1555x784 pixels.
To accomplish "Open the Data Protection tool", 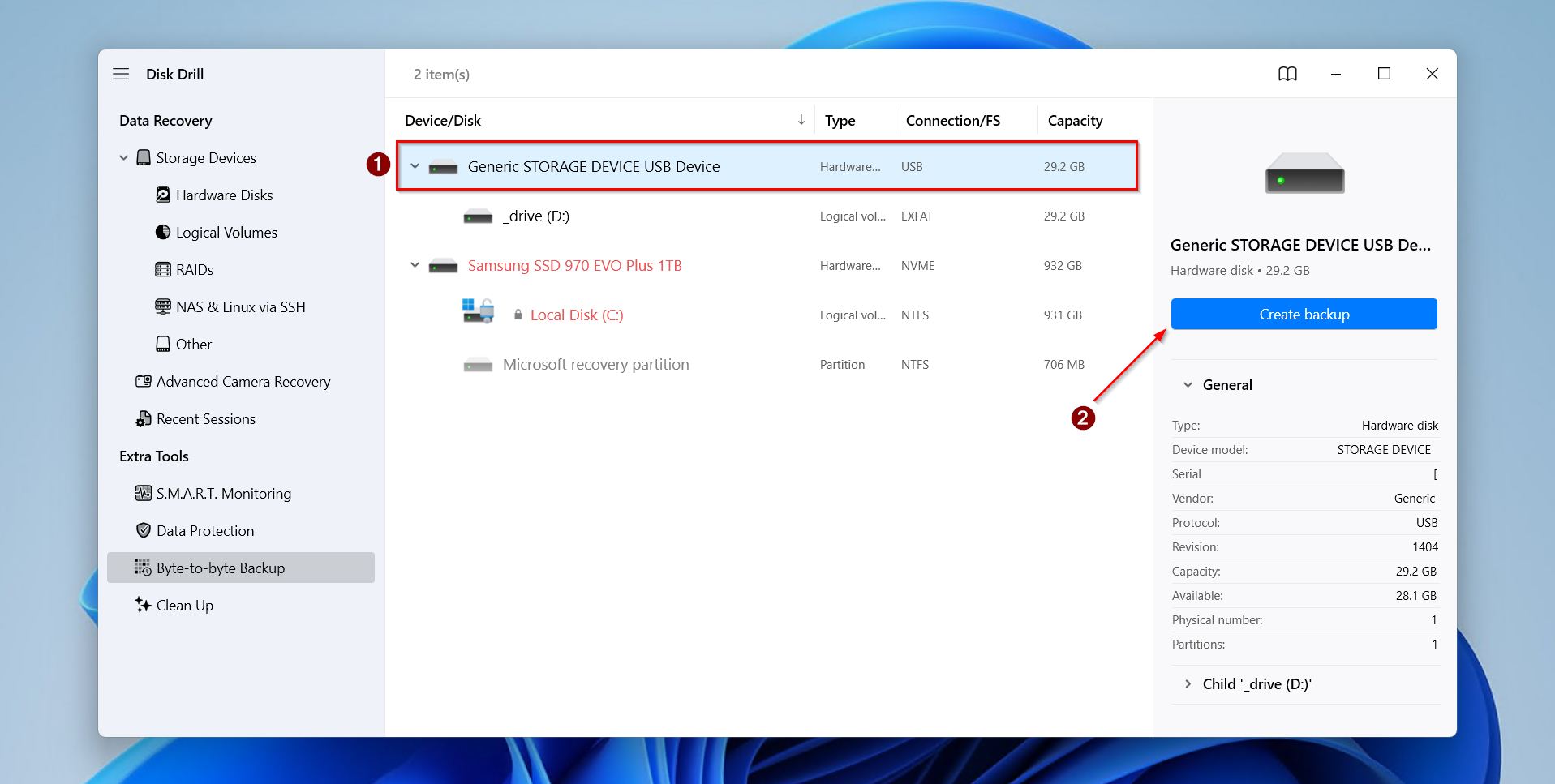I will 205,530.
